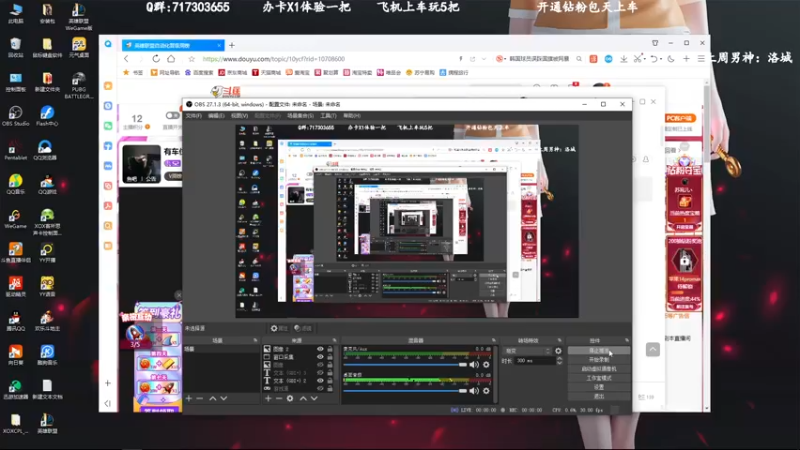The height and width of the screenshot is (450, 800).
Task: Toggle browser night mode moon icon
Action: (x=671, y=59)
